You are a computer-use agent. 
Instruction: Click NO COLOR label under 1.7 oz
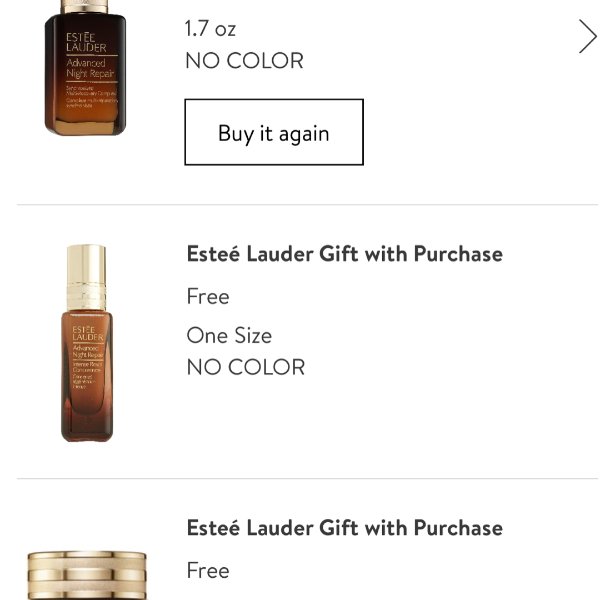coord(245,61)
